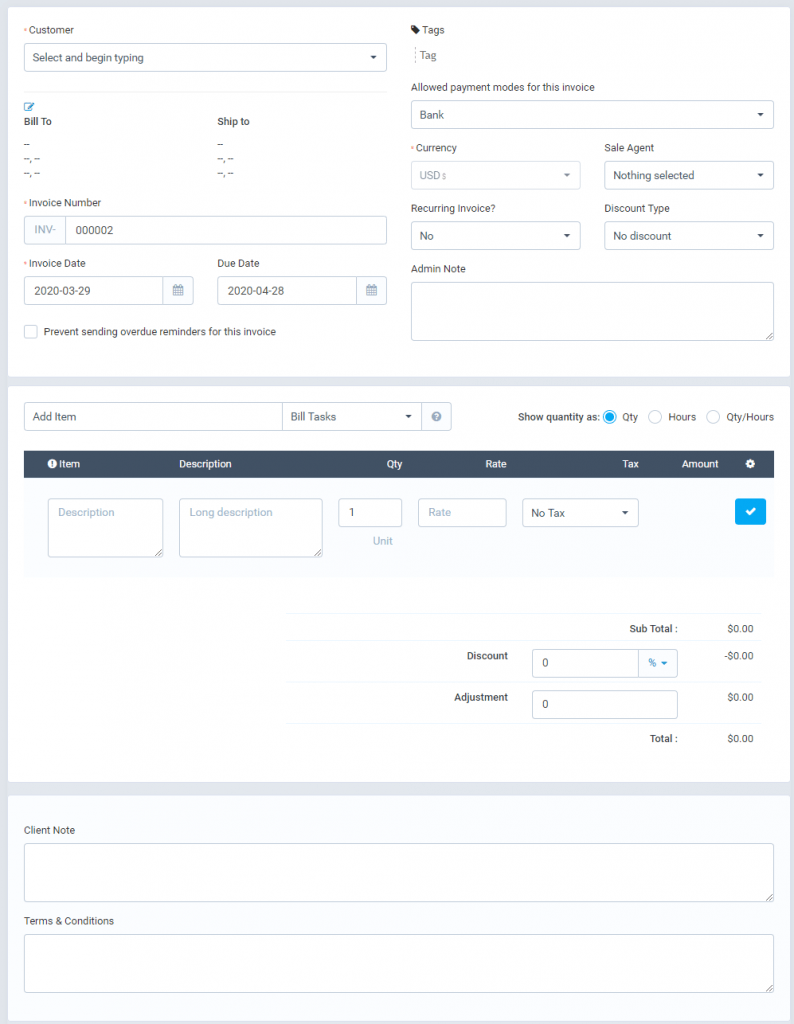Click the Bill Tasks help question icon

coord(436,417)
